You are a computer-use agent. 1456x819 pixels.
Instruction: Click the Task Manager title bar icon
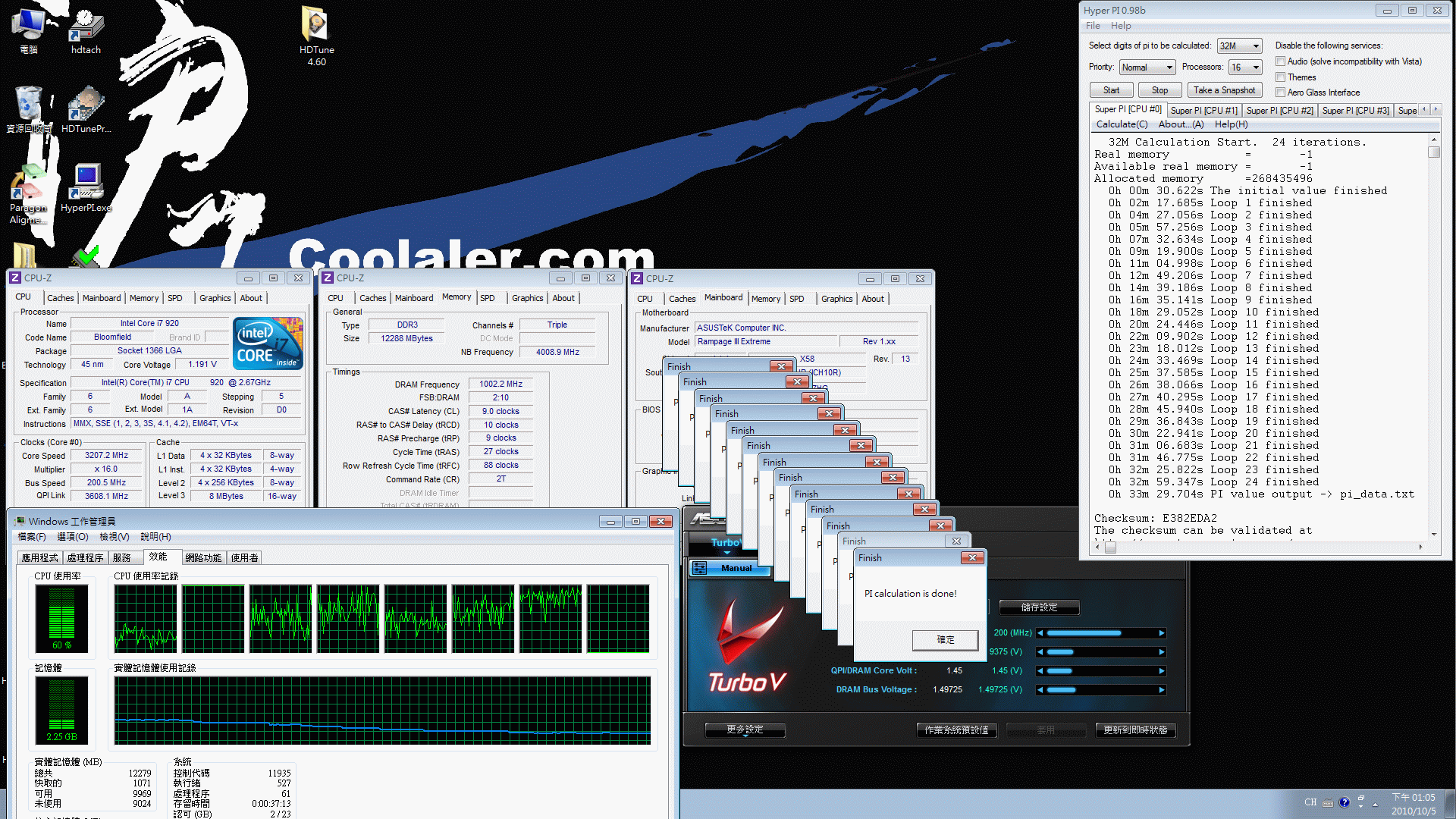click(x=20, y=521)
